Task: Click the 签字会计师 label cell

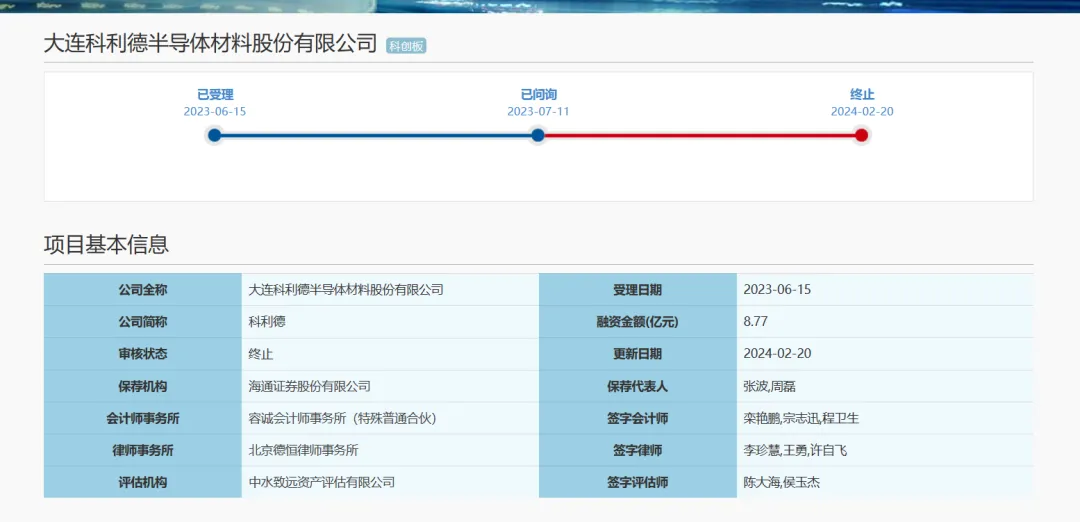Action: [x=638, y=418]
